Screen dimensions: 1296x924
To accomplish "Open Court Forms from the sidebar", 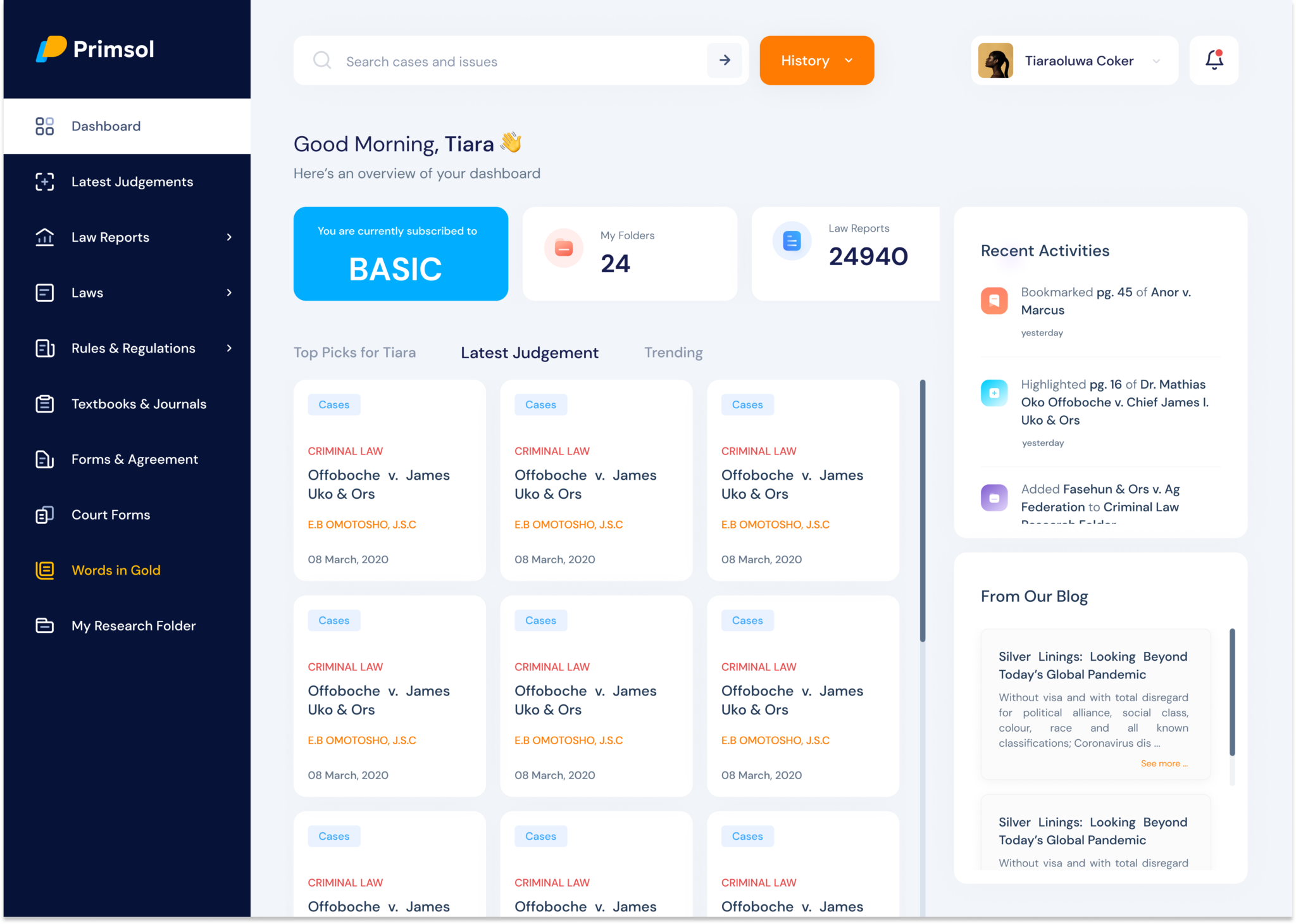I will (x=111, y=515).
